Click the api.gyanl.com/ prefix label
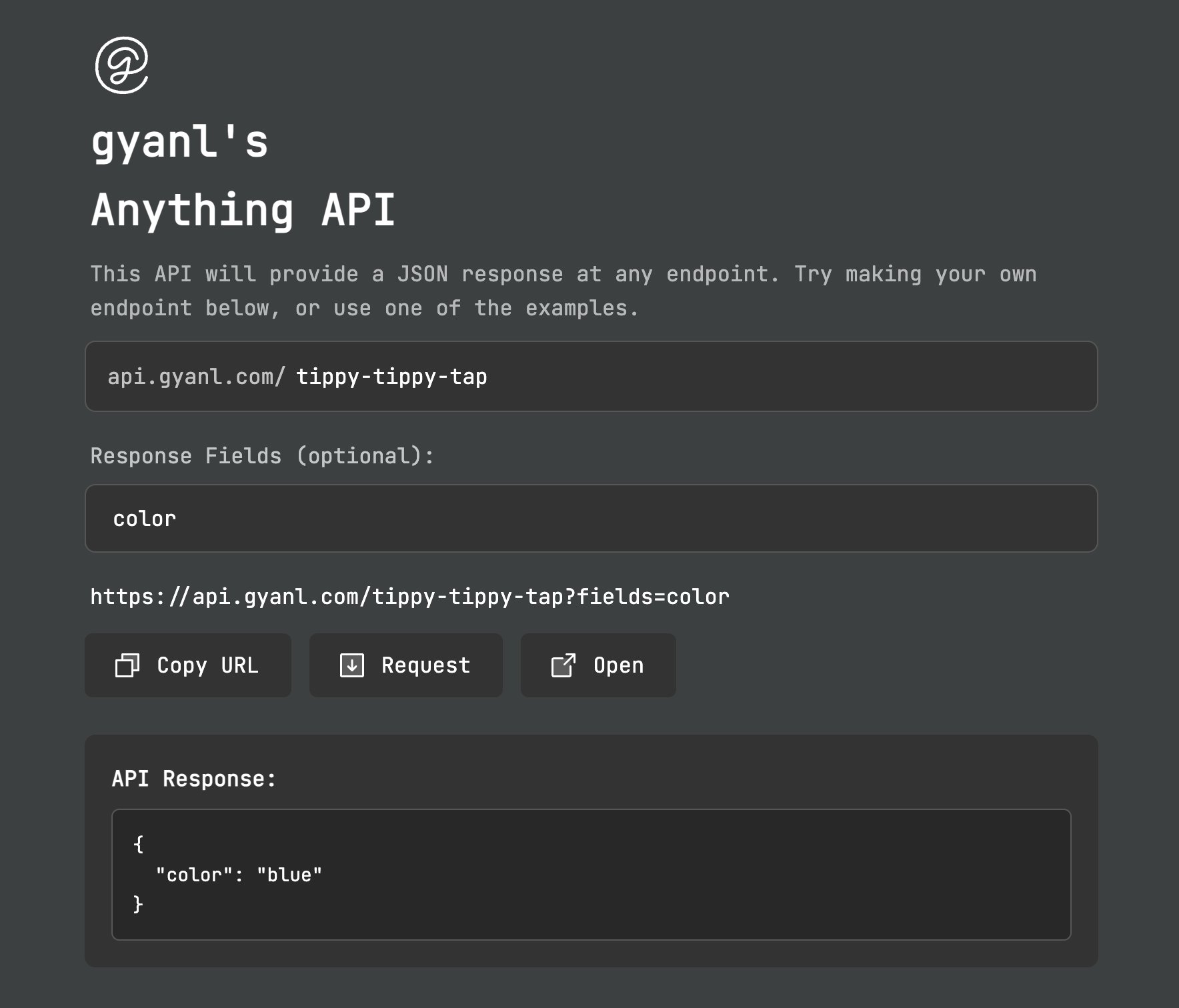1179x1008 pixels. pos(196,377)
